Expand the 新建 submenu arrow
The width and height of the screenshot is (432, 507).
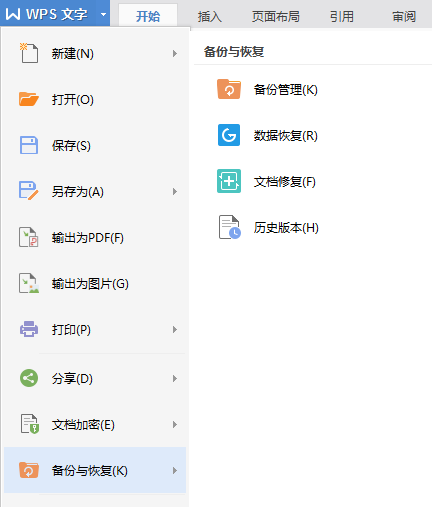tap(175, 53)
